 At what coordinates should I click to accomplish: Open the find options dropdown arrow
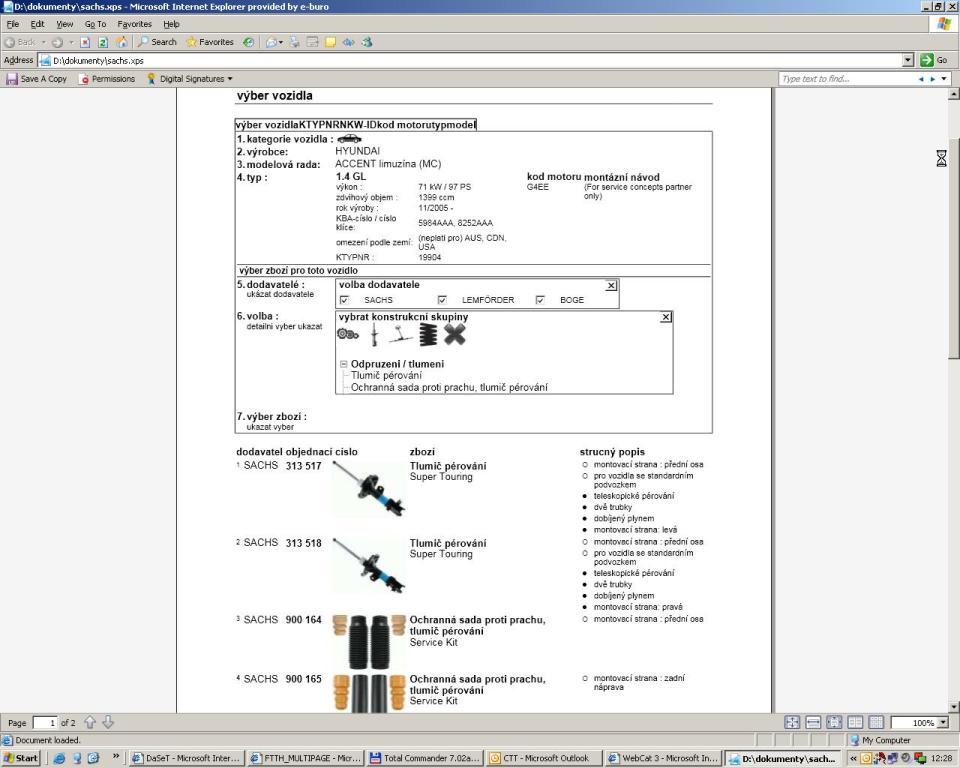click(944, 79)
